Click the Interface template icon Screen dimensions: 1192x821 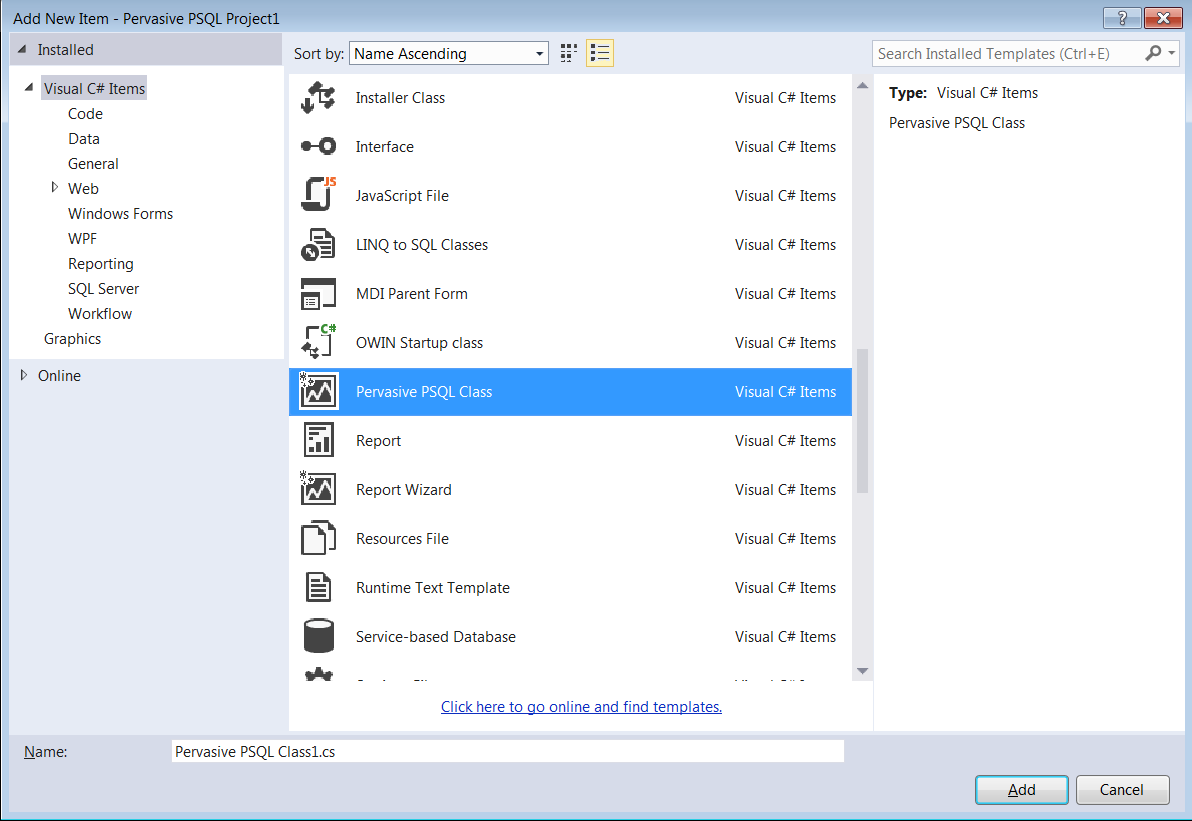click(318, 147)
